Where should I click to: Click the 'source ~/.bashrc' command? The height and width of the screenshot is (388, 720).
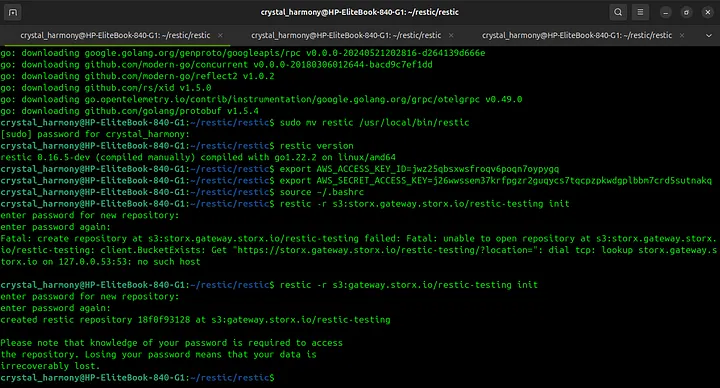(322, 192)
